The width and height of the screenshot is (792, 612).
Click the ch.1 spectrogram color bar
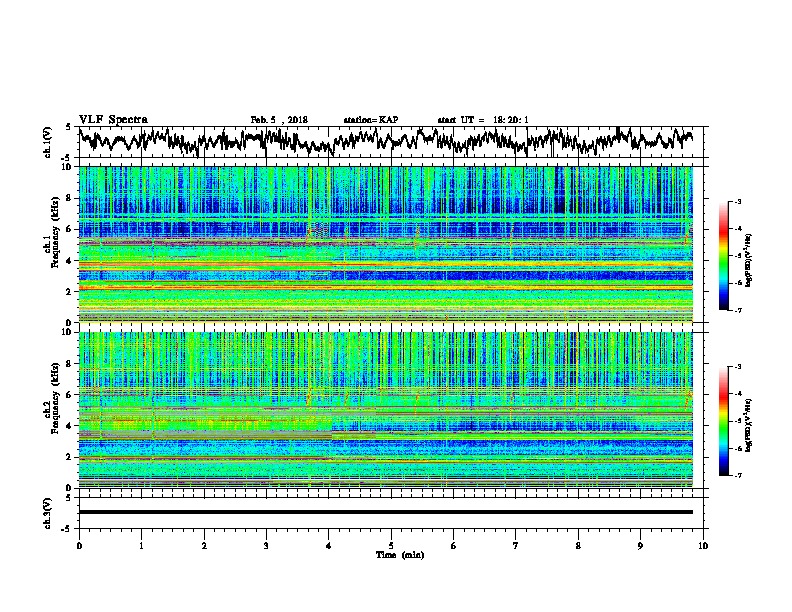click(723, 256)
